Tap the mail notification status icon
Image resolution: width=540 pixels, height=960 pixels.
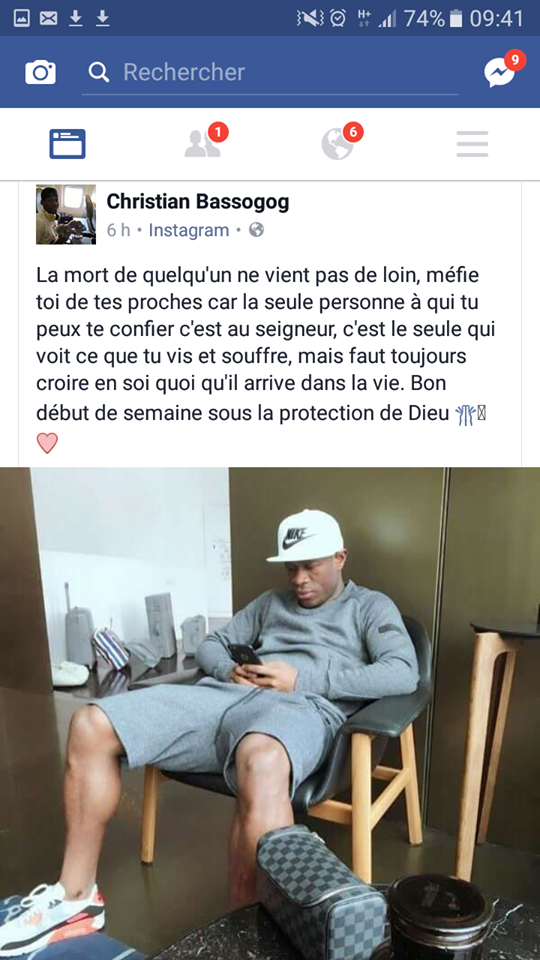48,18
